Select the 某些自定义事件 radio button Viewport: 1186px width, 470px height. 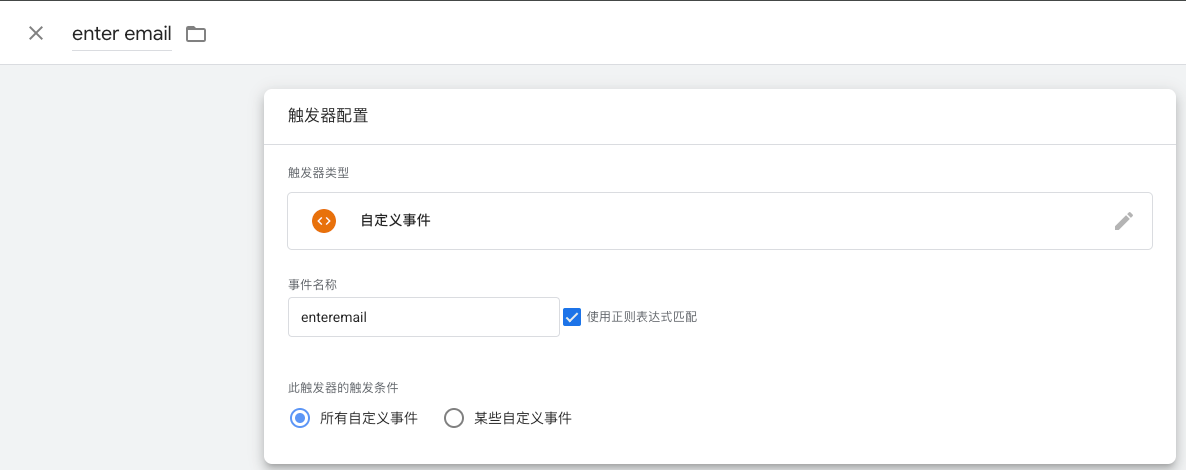pyautogui.click(x=454, y=418)
